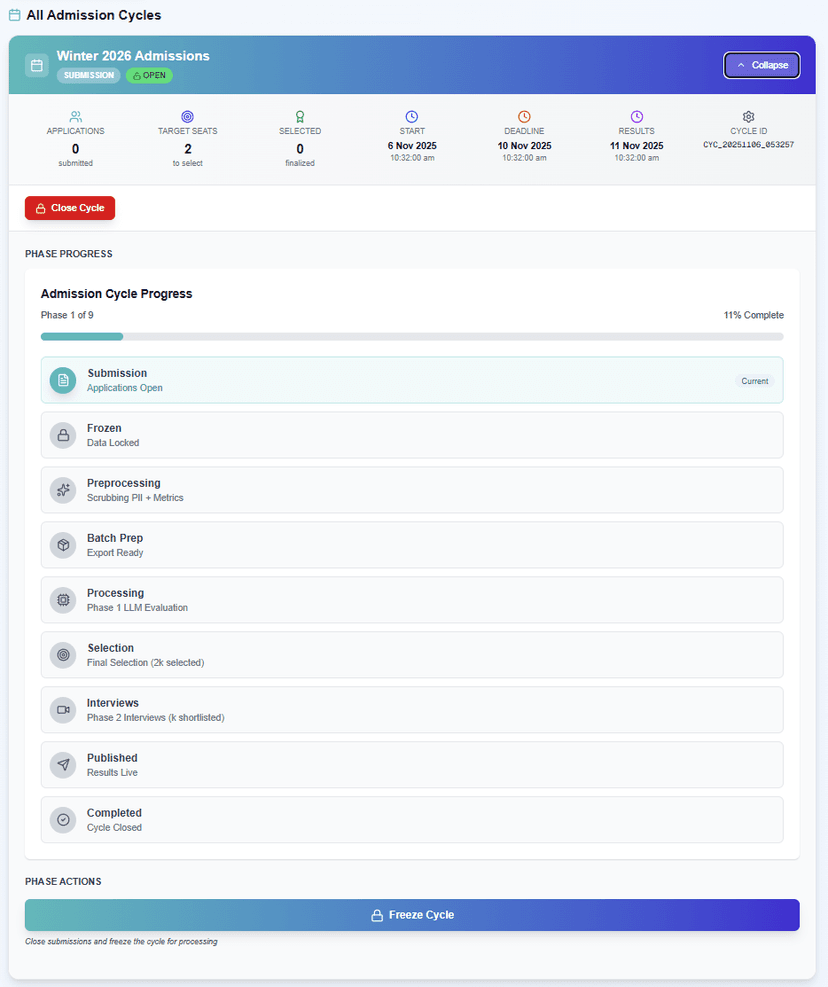Click the Preprocessing sparkle icon
The height and width of the screenshot is (987, 828).
pos(63,490)
